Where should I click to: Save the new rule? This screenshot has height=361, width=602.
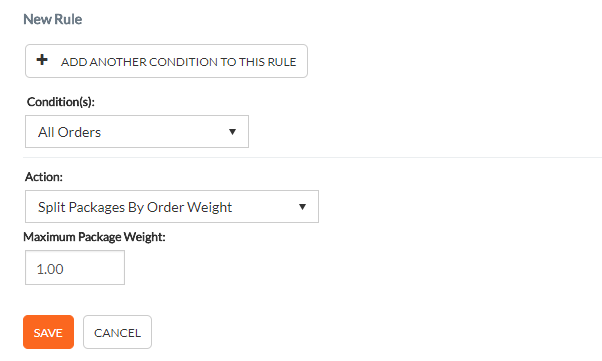(x=48, y=332)
